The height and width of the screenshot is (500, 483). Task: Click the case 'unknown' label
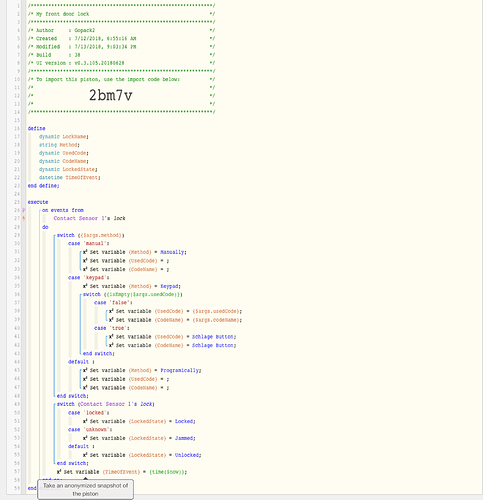[x=90, y=429]
